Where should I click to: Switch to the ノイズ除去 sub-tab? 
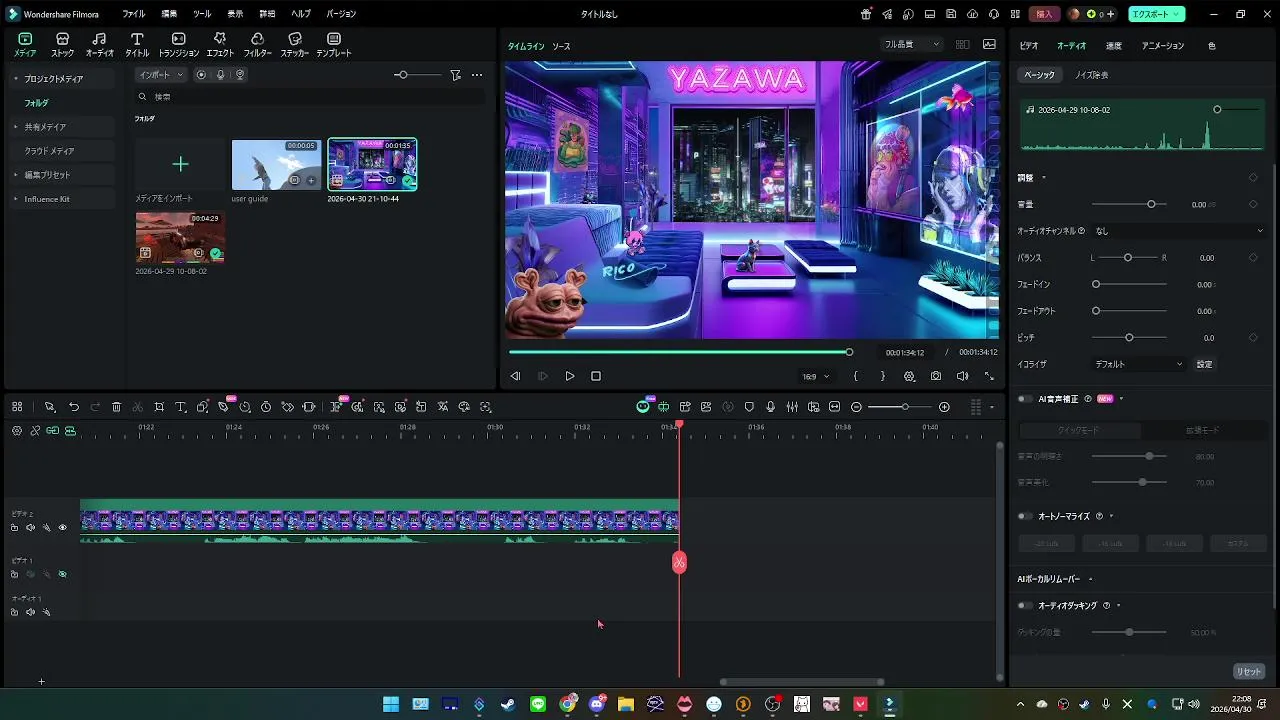point(1091,75)
